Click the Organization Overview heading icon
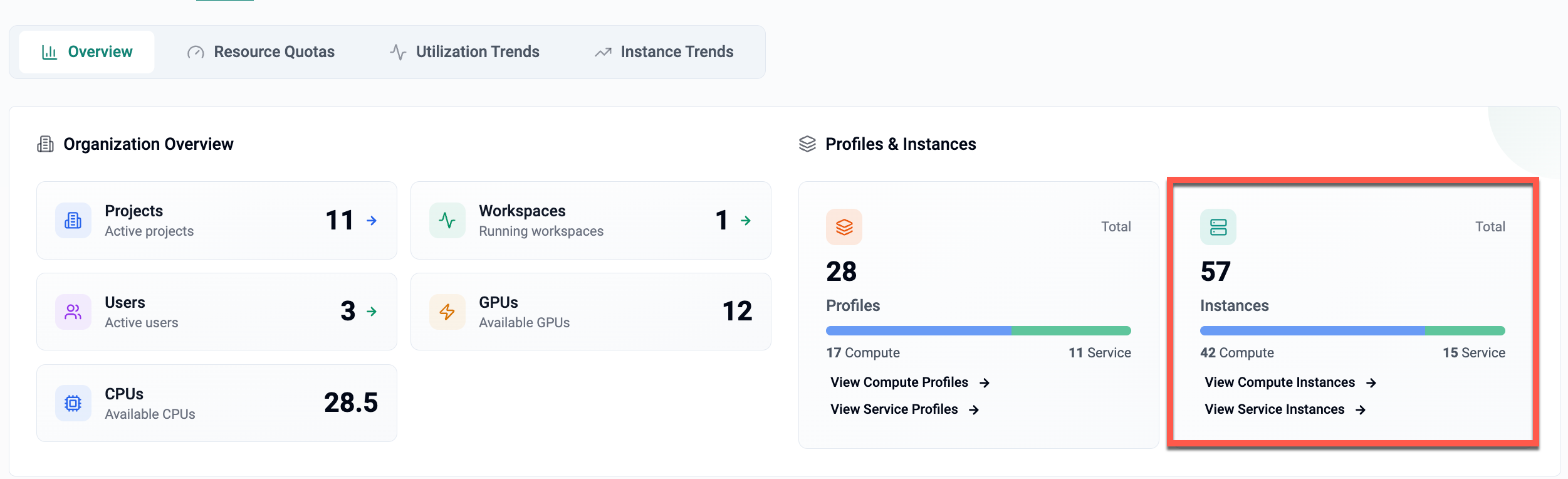 point(45,144)
